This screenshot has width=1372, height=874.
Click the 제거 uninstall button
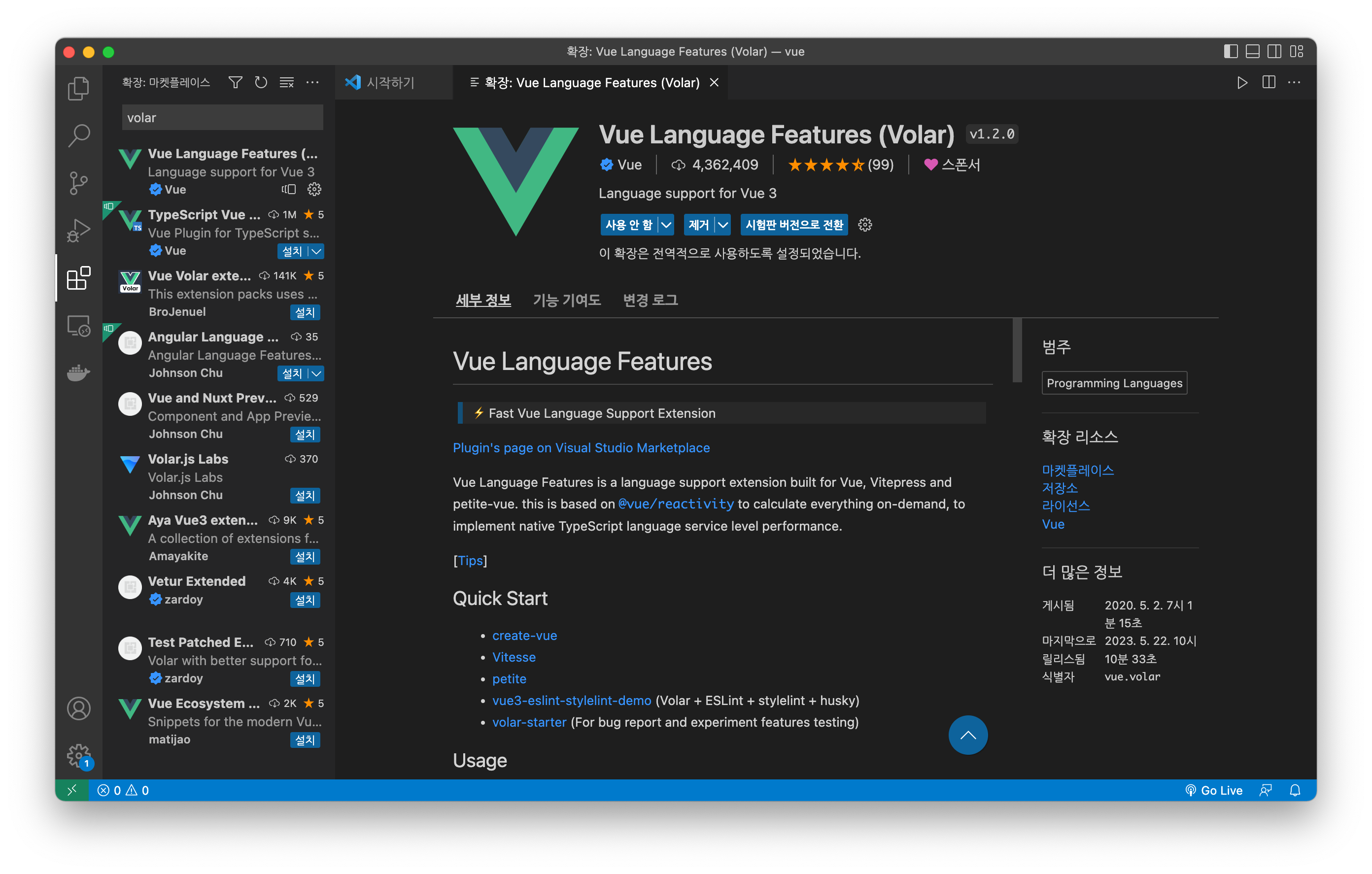click(698, 225)
